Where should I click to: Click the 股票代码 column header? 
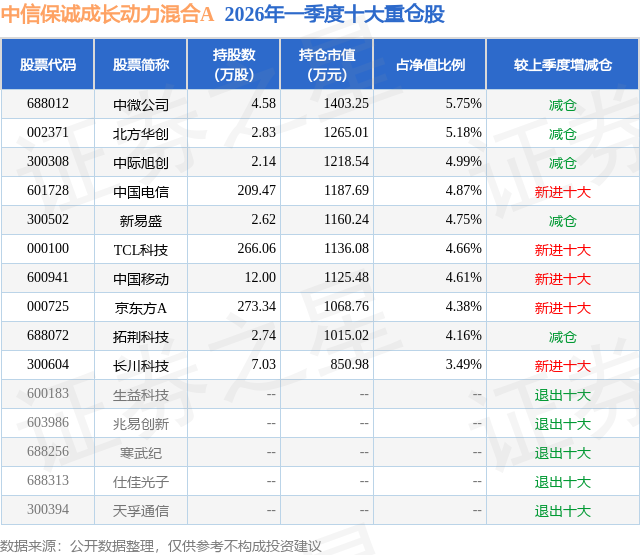click(48, 64)
